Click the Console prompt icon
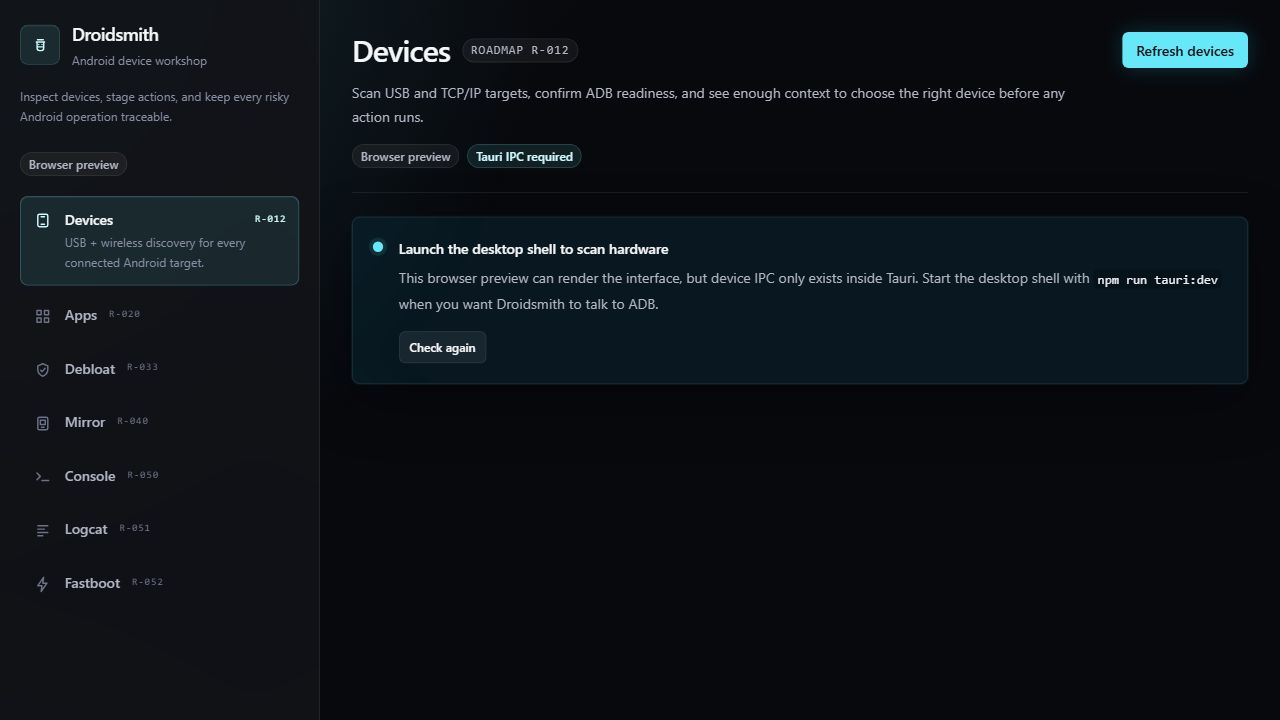Image resolution: width=1280 pixels, height=720 pixels. pyautogui.click(x=43, y=477)
